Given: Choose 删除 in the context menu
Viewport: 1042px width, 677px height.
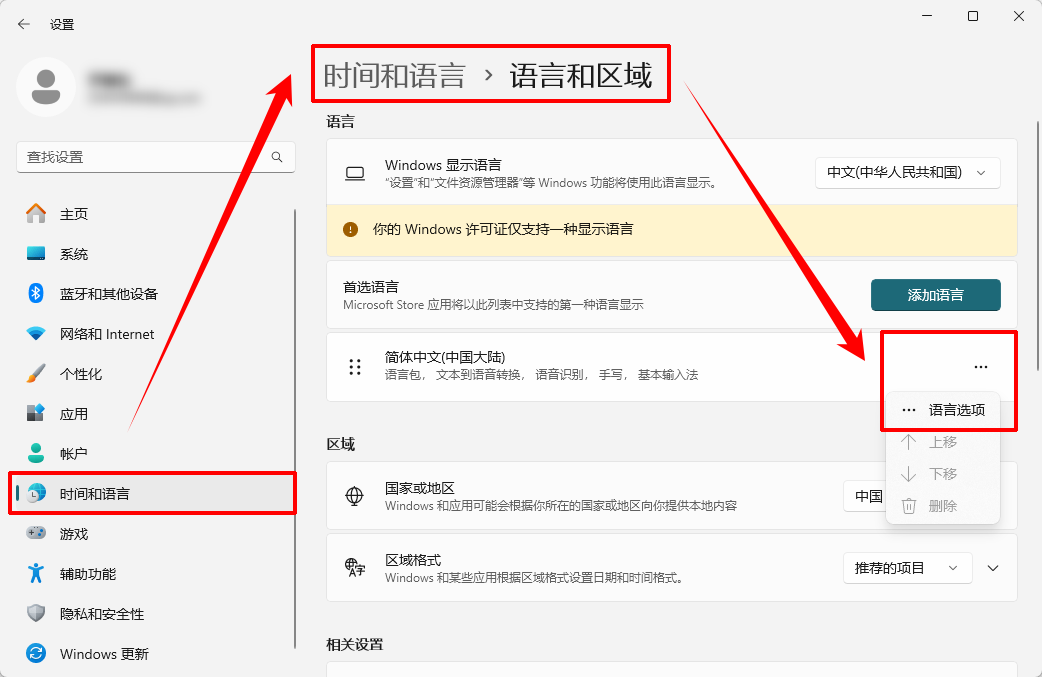Looking at the screenshot, I should pyautogui.click(x=943, y=506).
